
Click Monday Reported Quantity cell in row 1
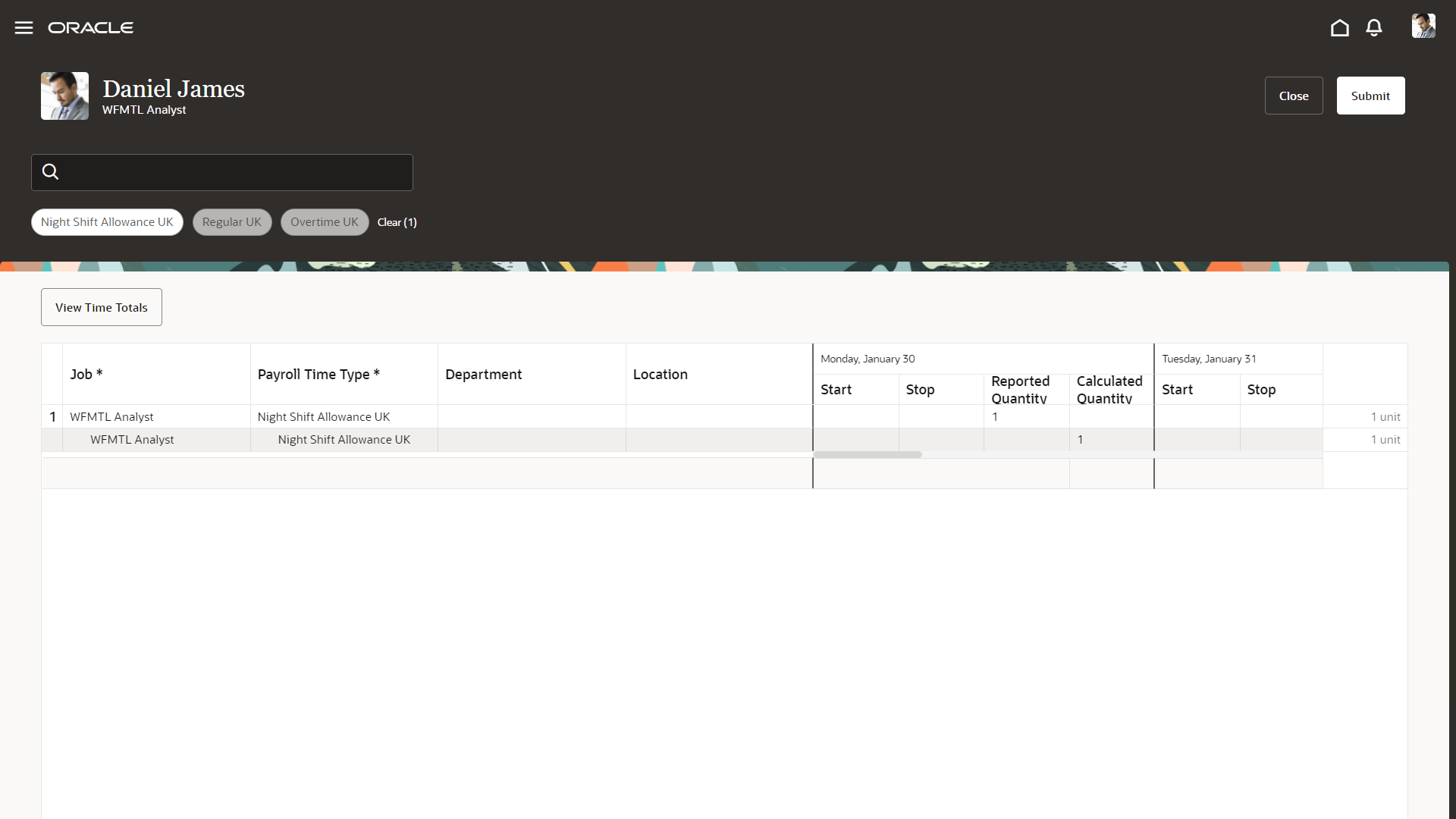[x=1025, y=417]
